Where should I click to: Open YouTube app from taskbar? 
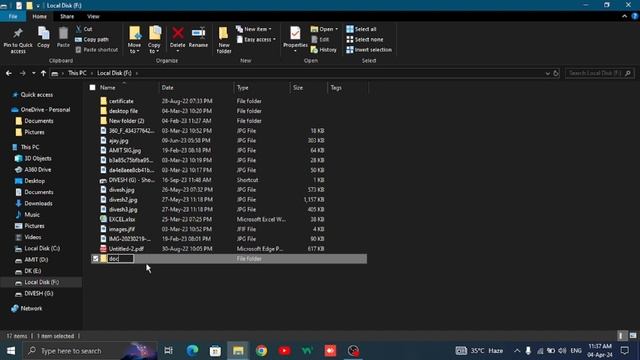coord(284,351)
